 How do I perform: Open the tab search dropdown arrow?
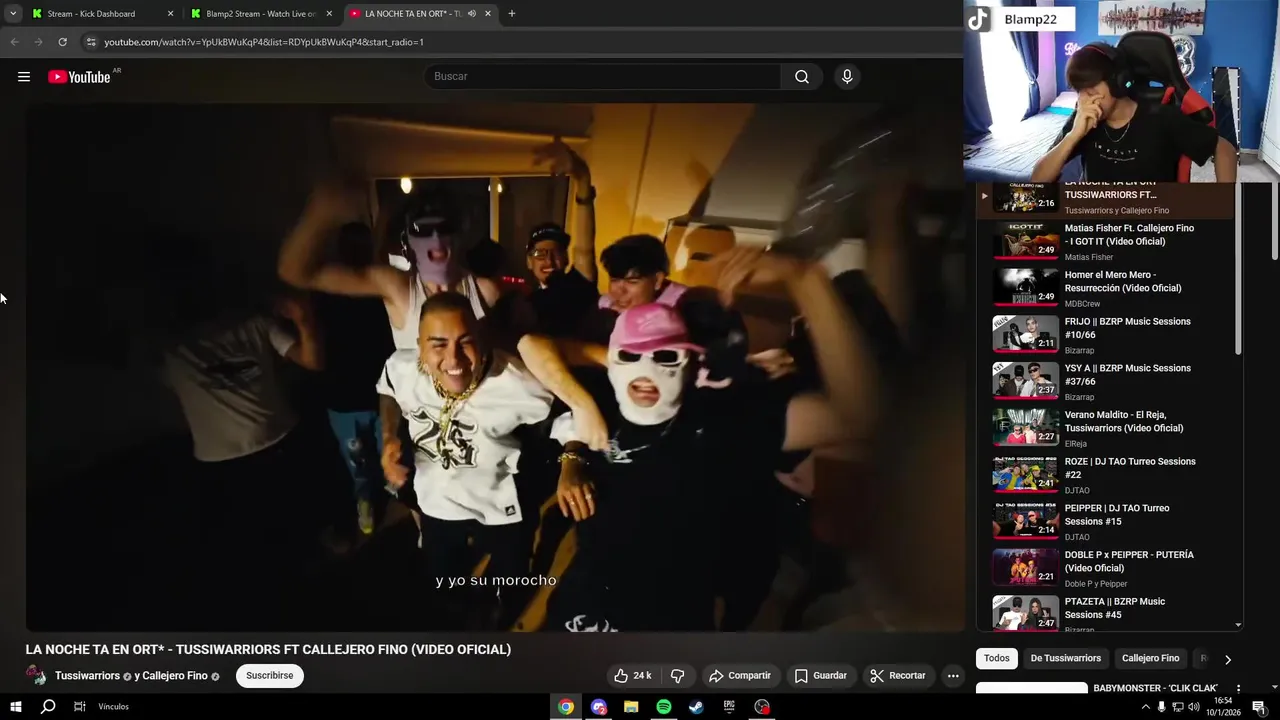[x=13, y=14]
